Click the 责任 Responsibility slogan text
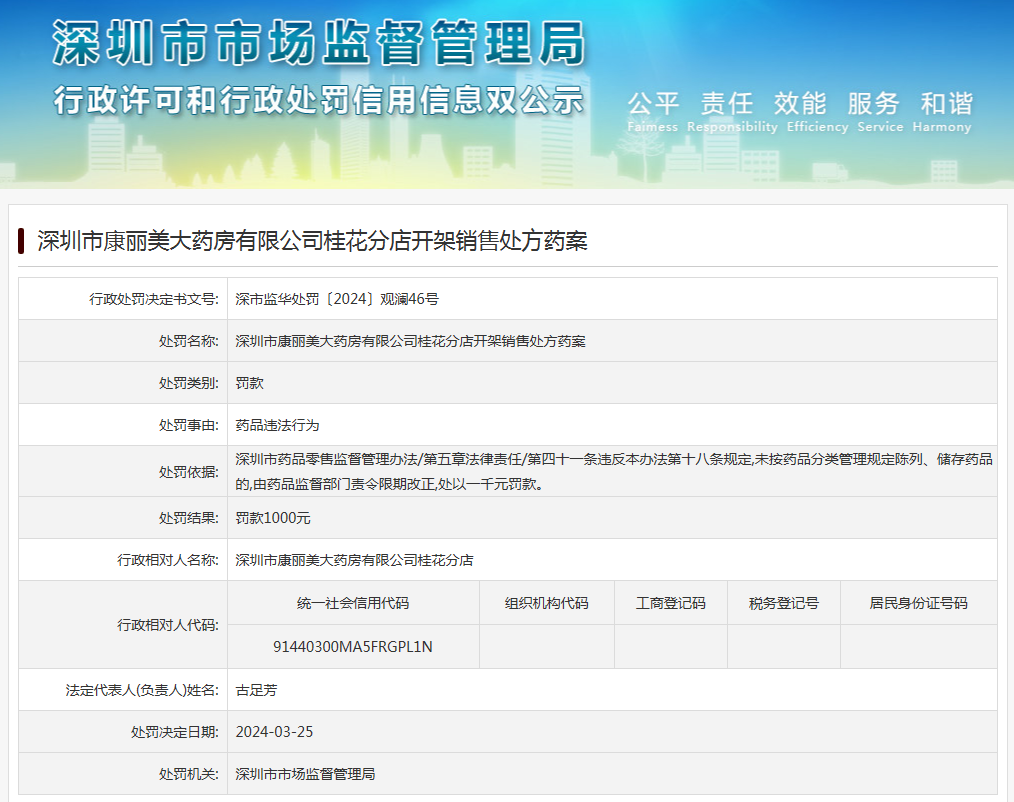This screenshot has height=802, width=1014. [732, 112]
